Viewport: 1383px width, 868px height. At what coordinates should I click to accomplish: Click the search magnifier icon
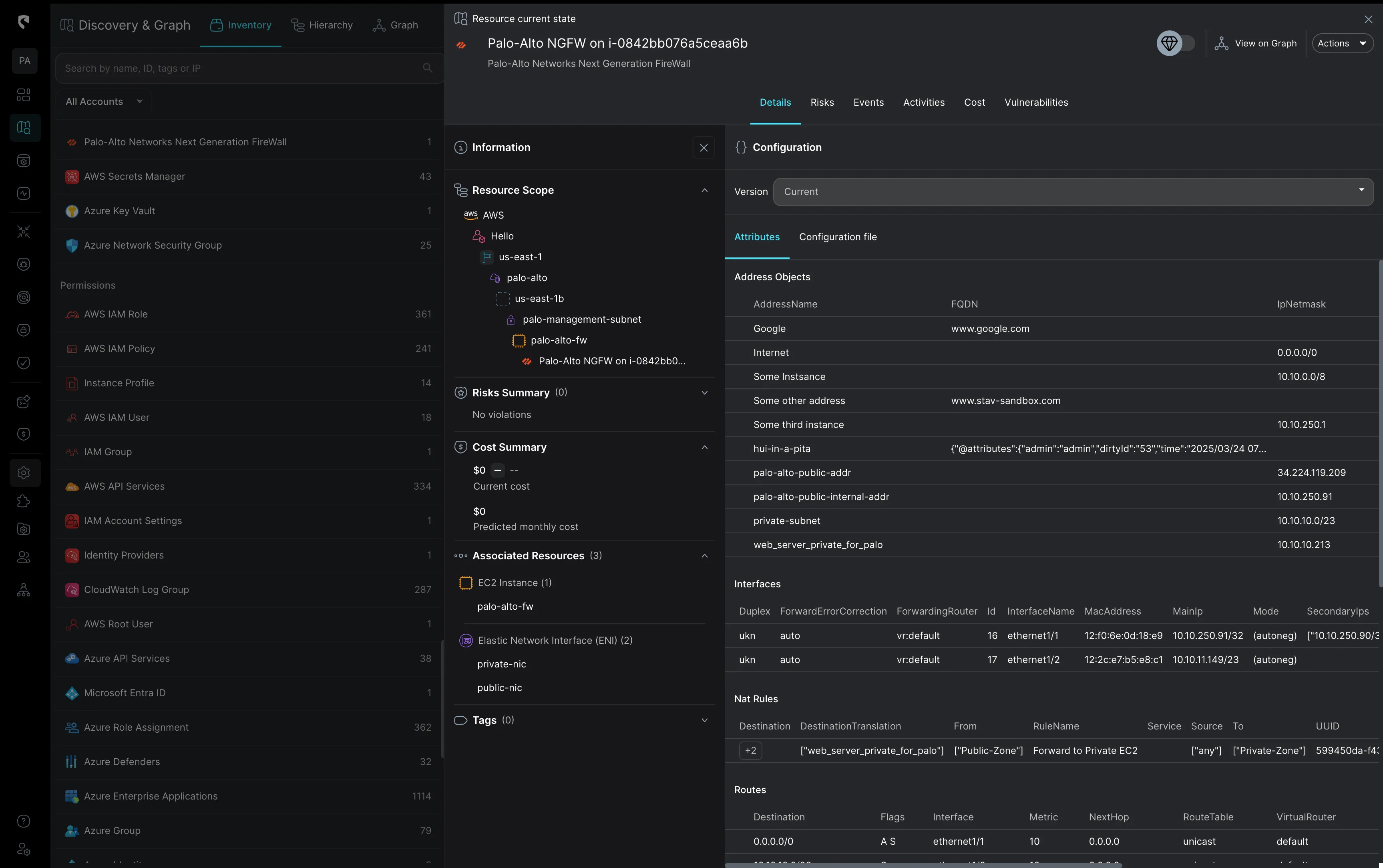427,68
